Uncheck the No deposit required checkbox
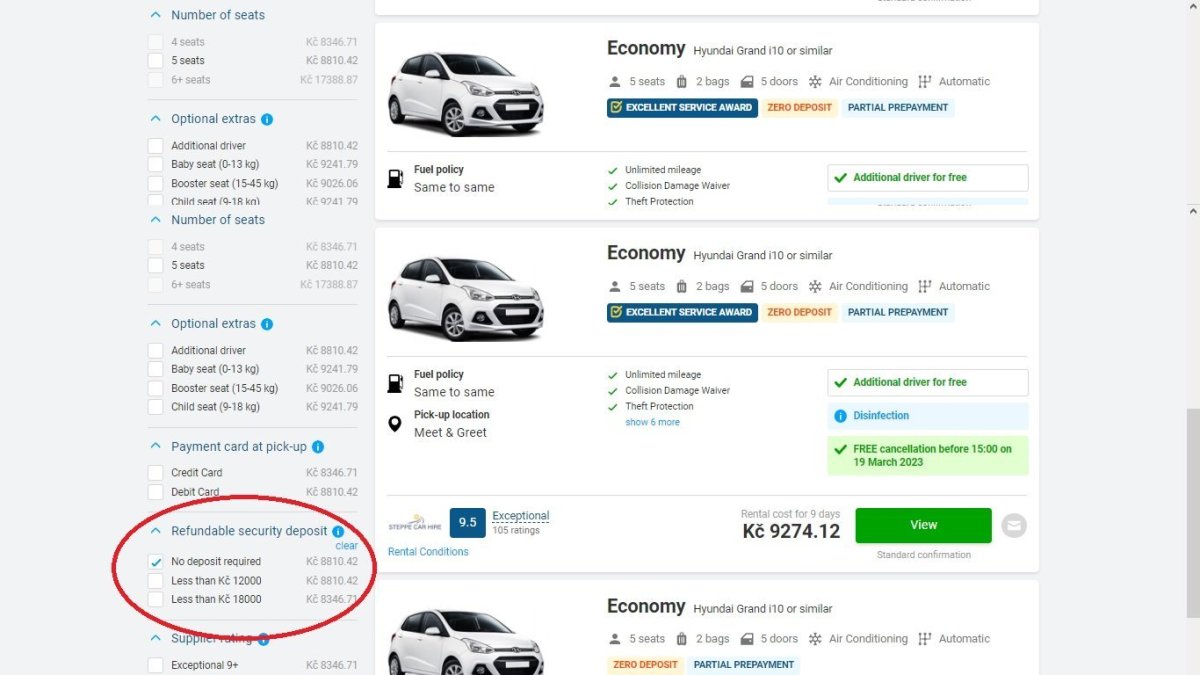 pyautogui.click(x=156, y=562)
